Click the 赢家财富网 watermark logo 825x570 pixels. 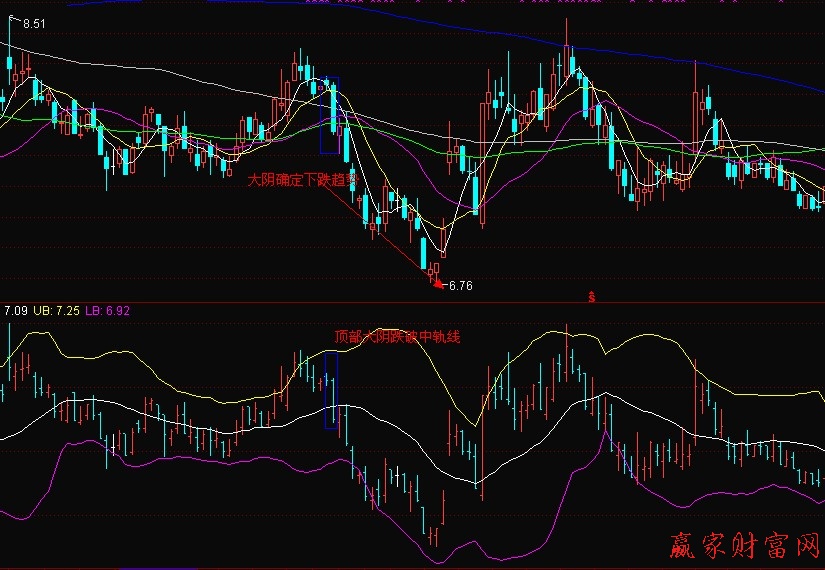pos(744,545)
